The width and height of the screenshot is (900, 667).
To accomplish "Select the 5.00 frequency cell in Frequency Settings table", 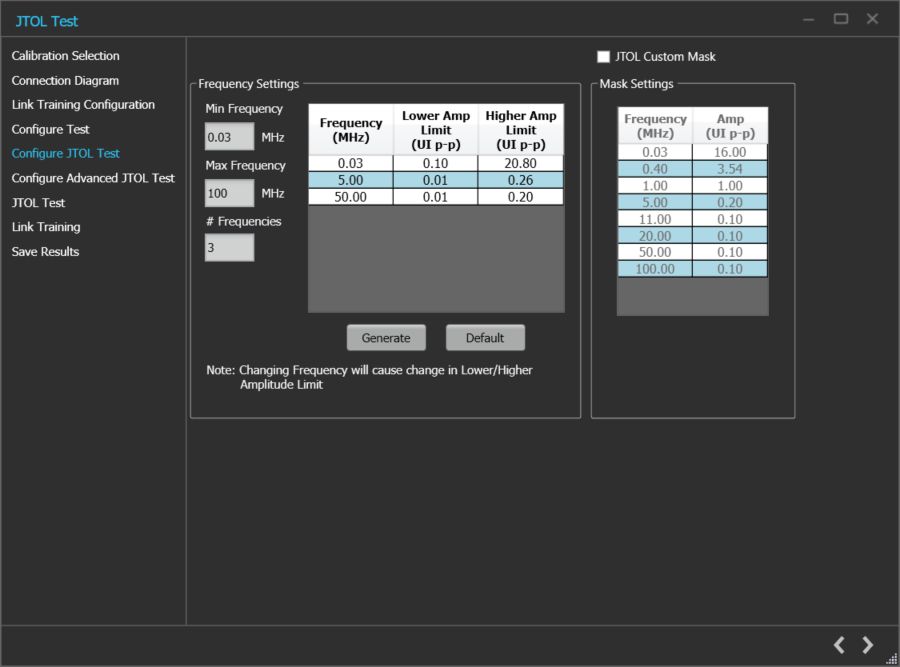I will tap(351, 180).
